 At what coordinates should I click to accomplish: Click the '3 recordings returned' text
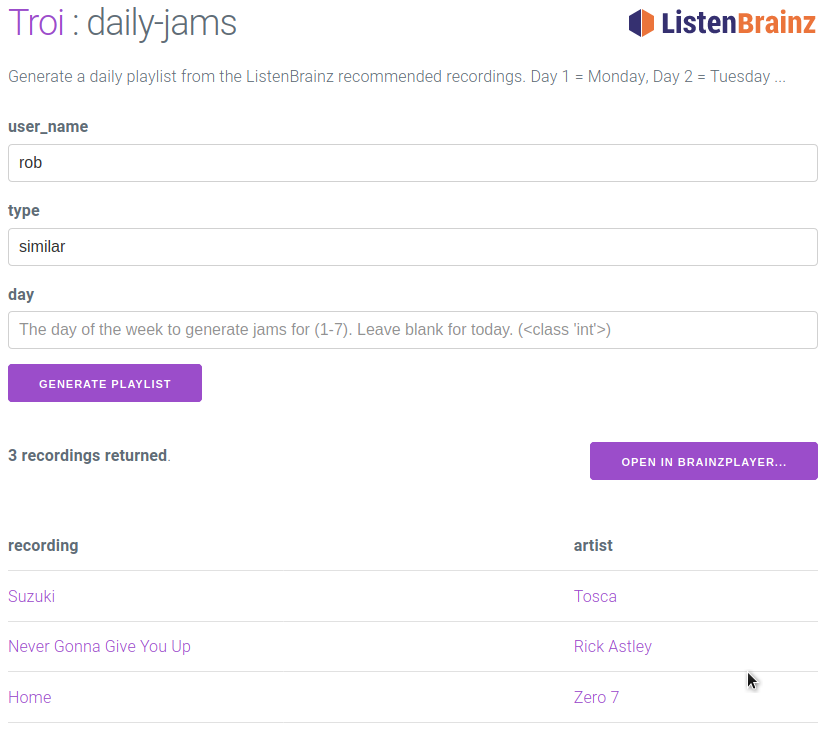pos(89,455)
